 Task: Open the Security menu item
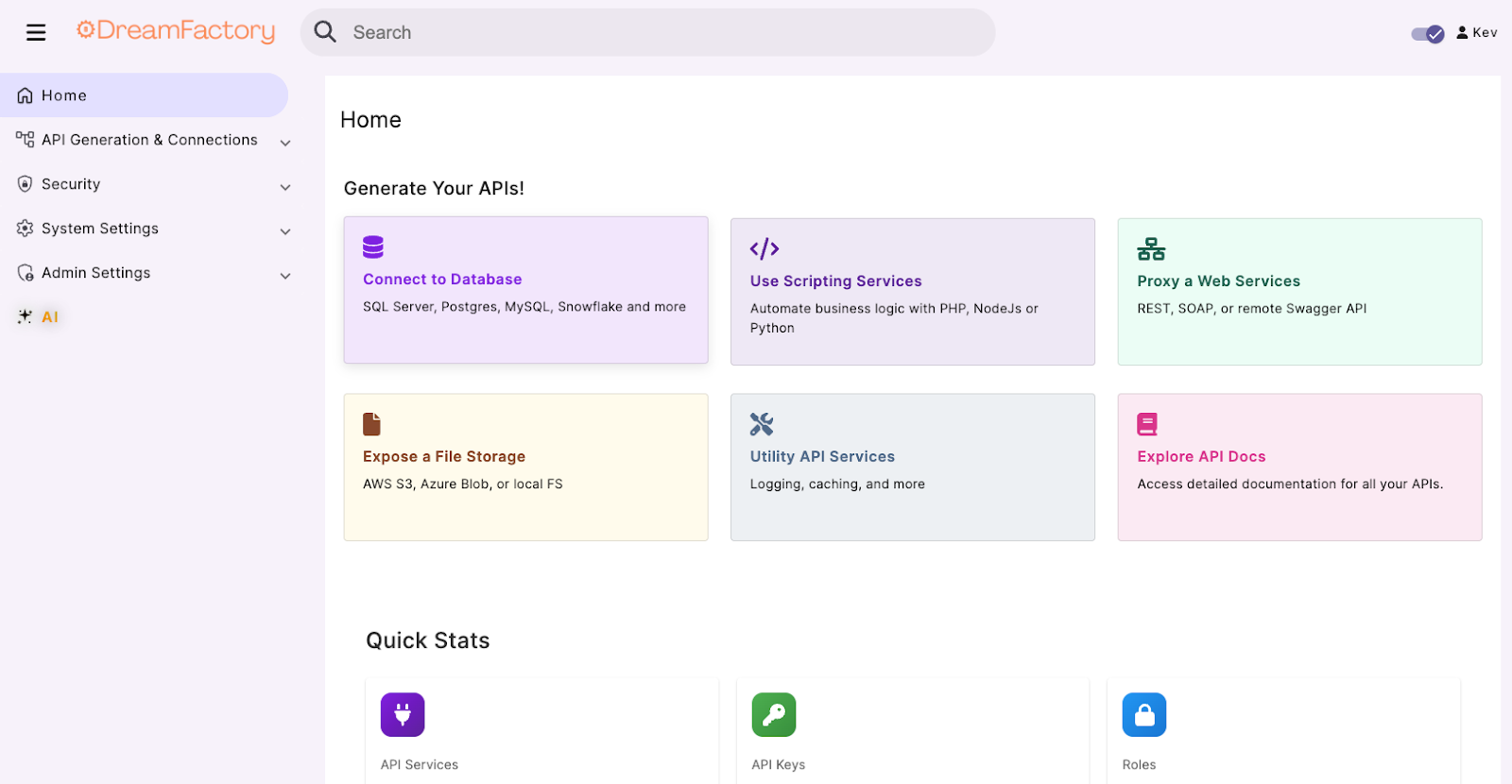pos(71,184)
